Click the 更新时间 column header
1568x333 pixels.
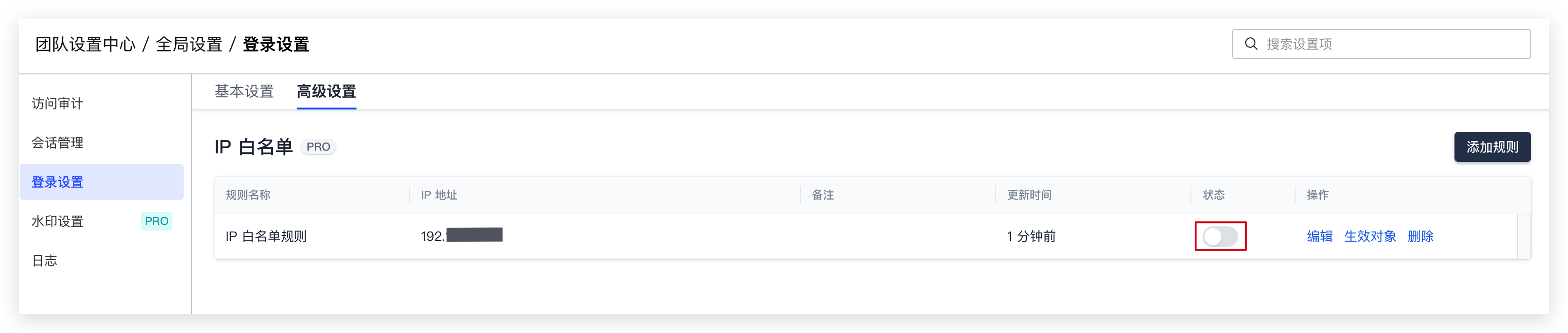(x=1029, y=195)
